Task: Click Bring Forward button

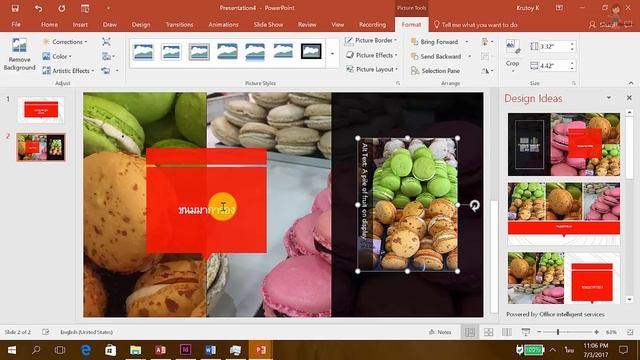Action: (x=435, y=42)
